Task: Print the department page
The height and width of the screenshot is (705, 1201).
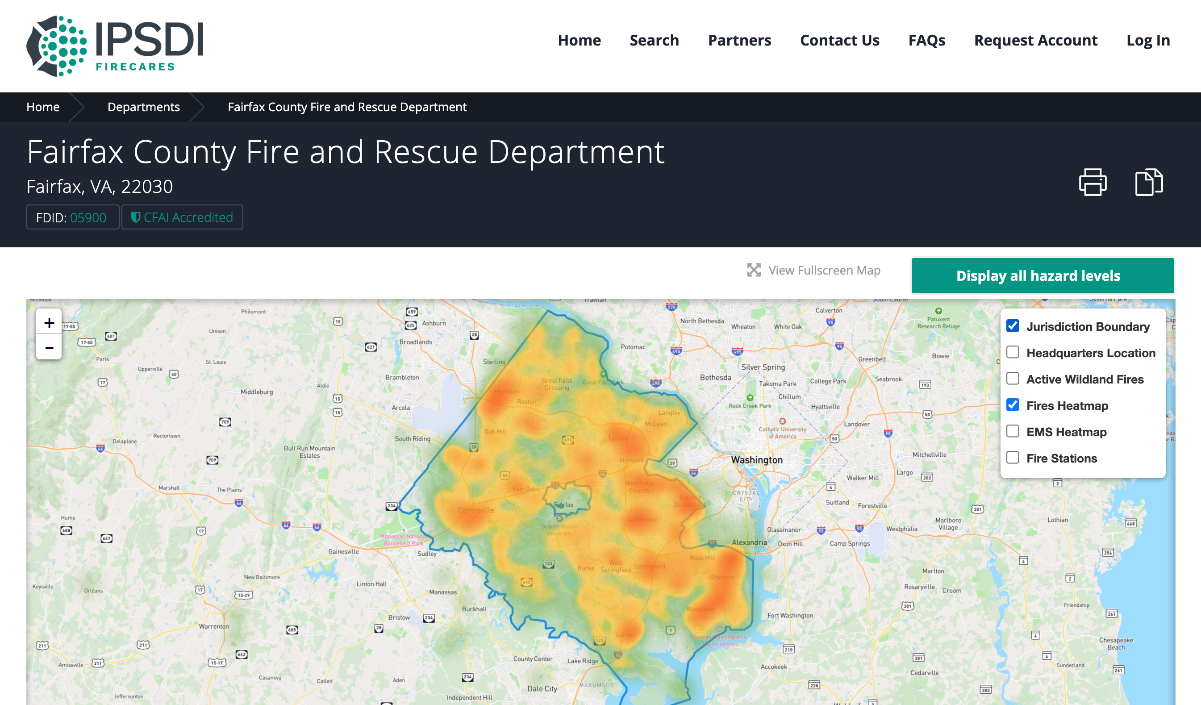Action: point(1092,182)
